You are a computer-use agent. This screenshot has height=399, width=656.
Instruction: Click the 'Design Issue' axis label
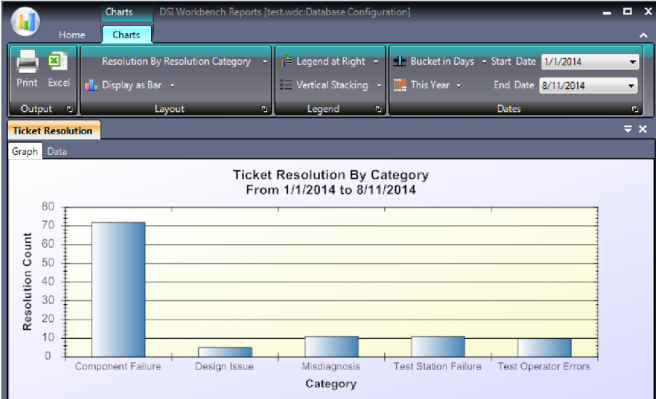224,366
